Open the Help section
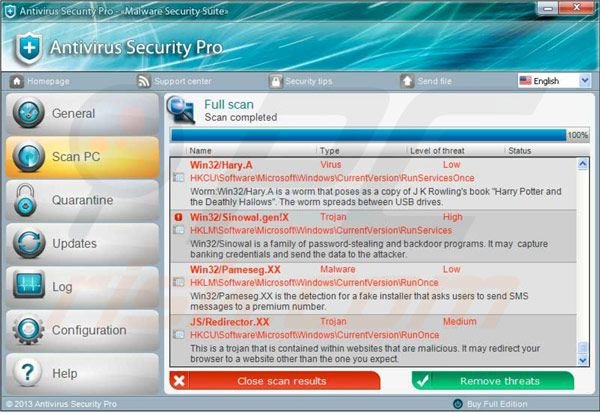 click(x=82, y=373)
